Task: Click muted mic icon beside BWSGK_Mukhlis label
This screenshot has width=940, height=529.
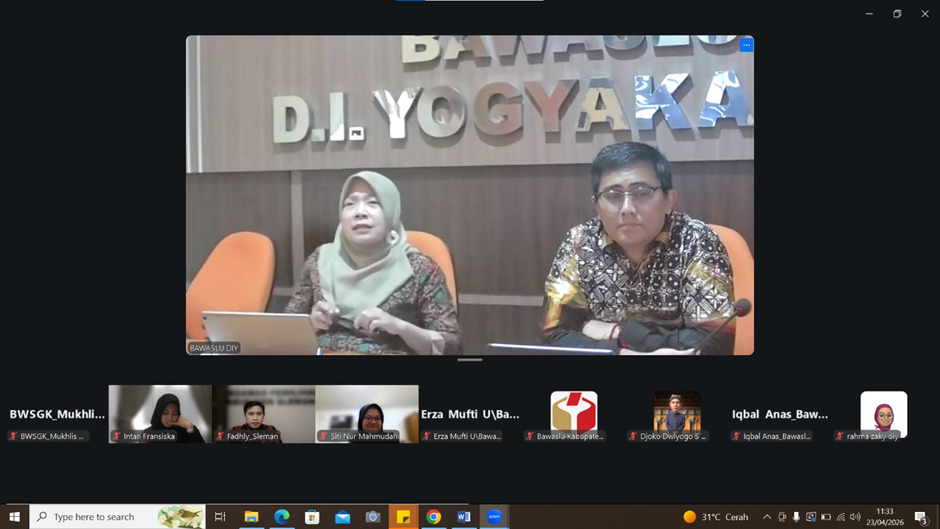Action: pyautogui.click(x=13, y=436)
